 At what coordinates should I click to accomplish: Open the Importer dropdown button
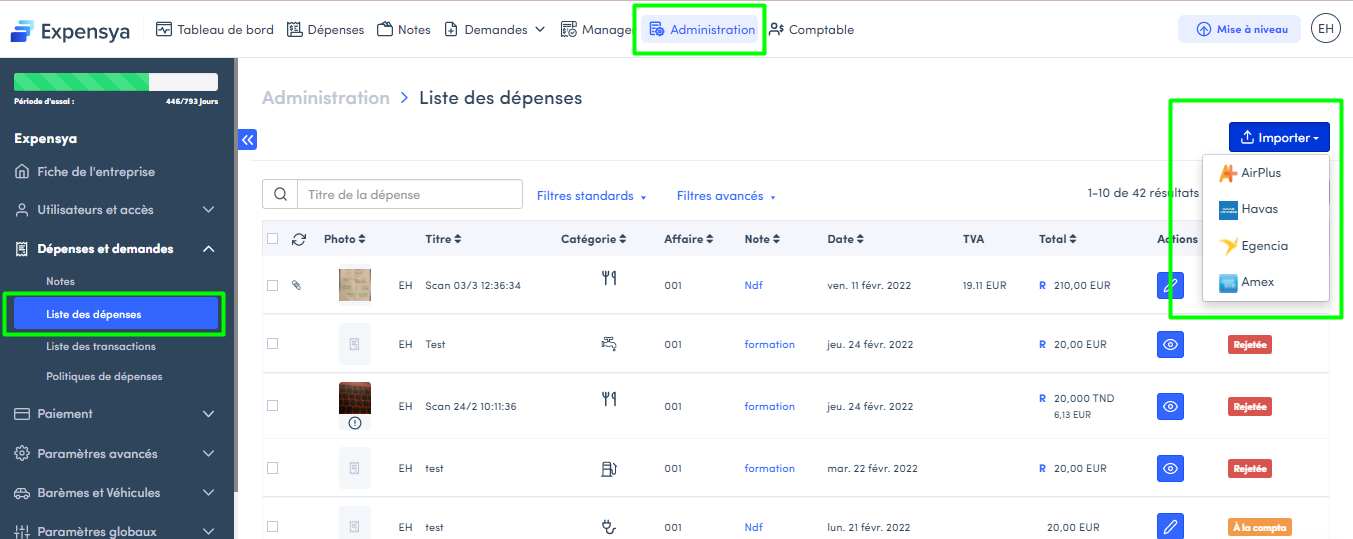point(1279,138)
